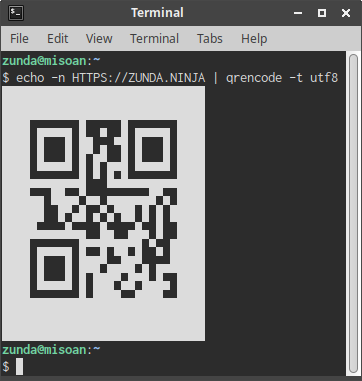Click the vertical scrollbar of the terminal
Screen dimensions: 362x381
(353, 213)
